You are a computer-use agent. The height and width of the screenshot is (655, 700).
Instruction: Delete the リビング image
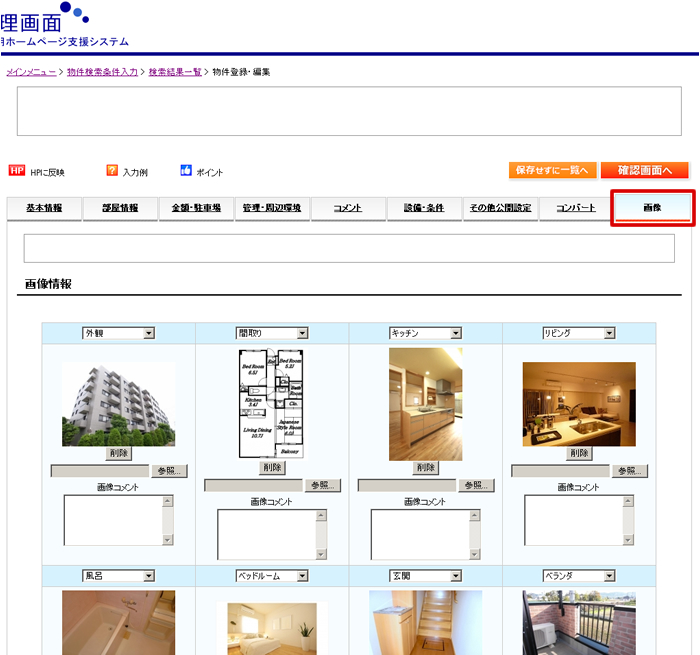point(579,454)
